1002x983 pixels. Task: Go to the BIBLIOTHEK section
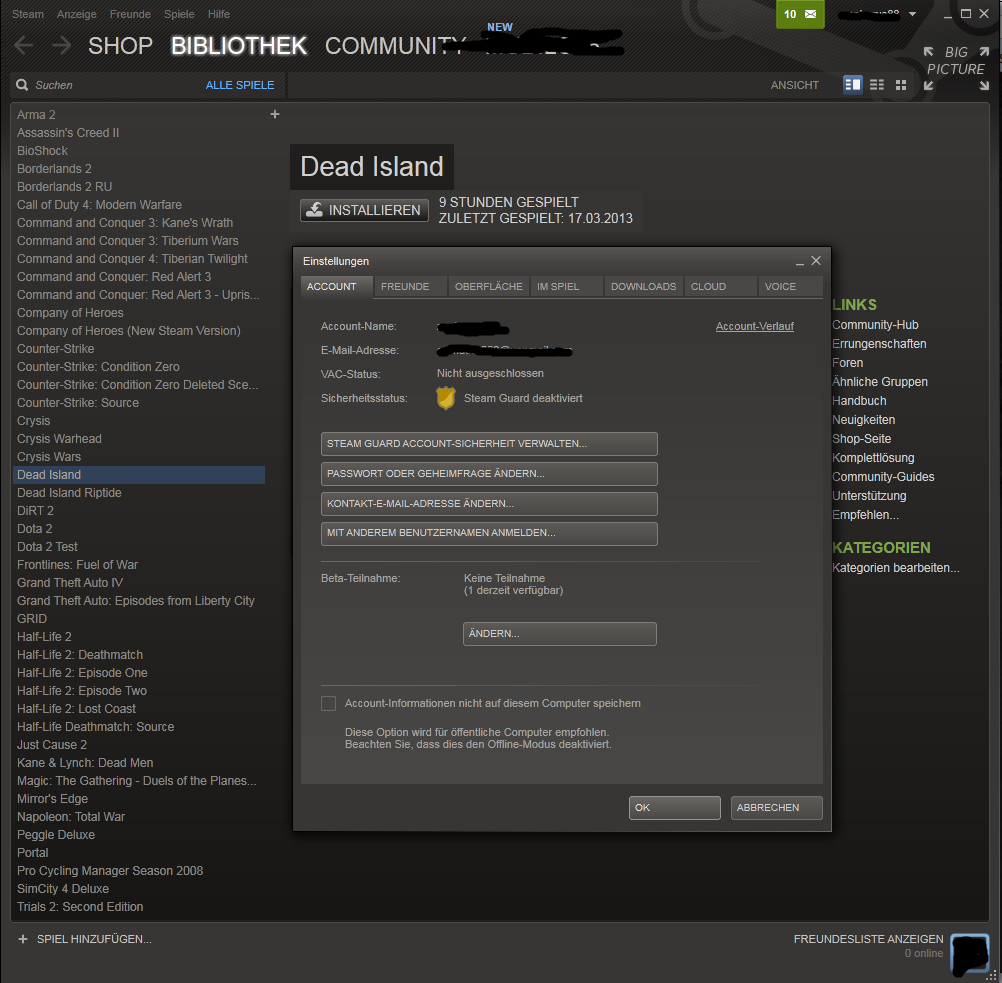(x=239, y=46)
